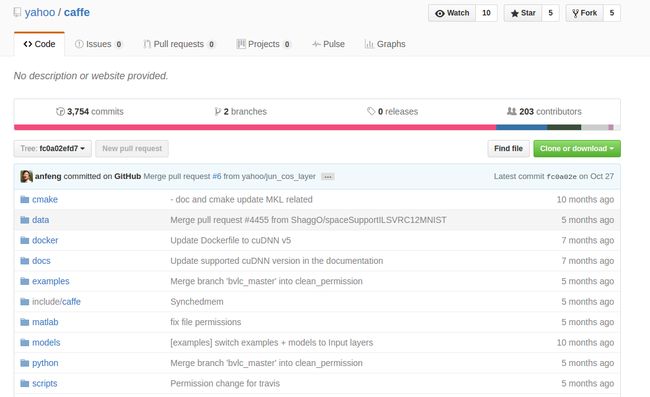Open the examples folder name link
The height and width of the screenshot is (397, 650).
click(x=51, y=281)
